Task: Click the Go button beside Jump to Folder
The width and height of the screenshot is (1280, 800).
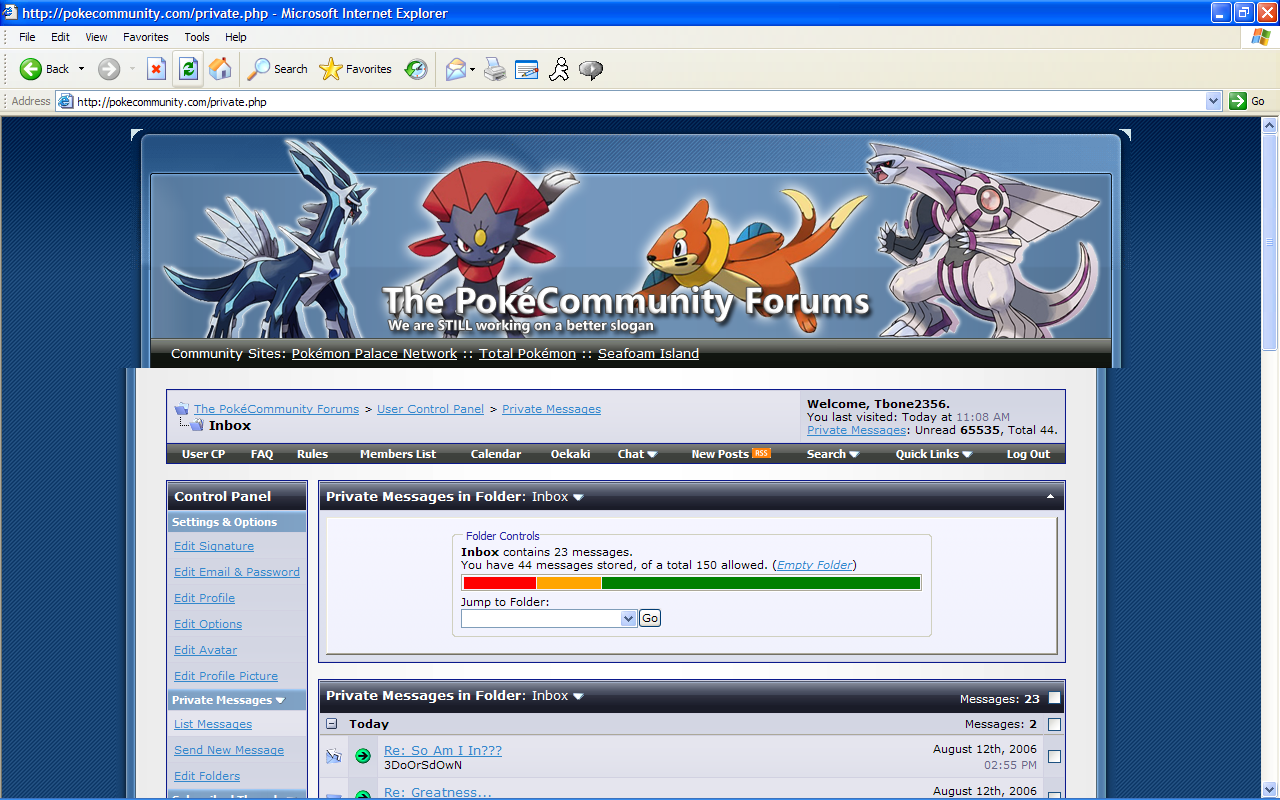Action: (650, 618)
